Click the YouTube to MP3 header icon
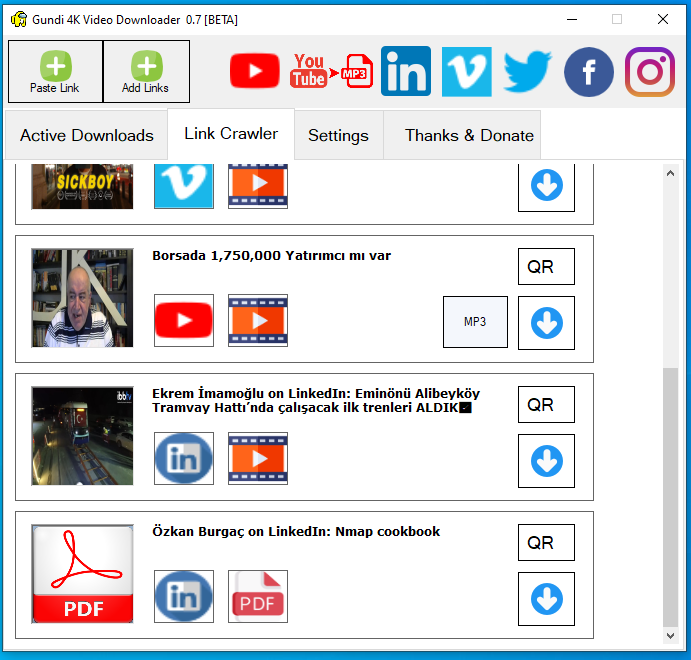Image resolution: width=691 pixels, height=660 pixels. pos(331,71)
